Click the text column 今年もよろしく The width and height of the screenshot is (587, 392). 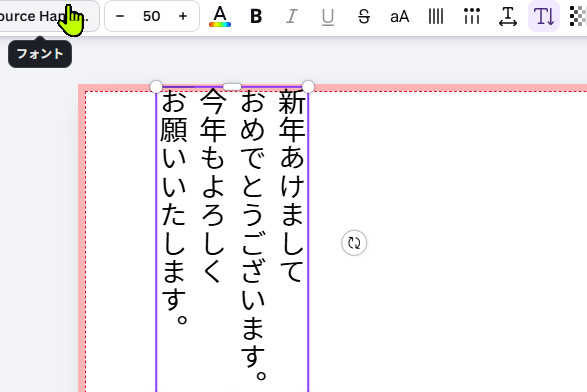pyautogui.click(x=213, y=186)
